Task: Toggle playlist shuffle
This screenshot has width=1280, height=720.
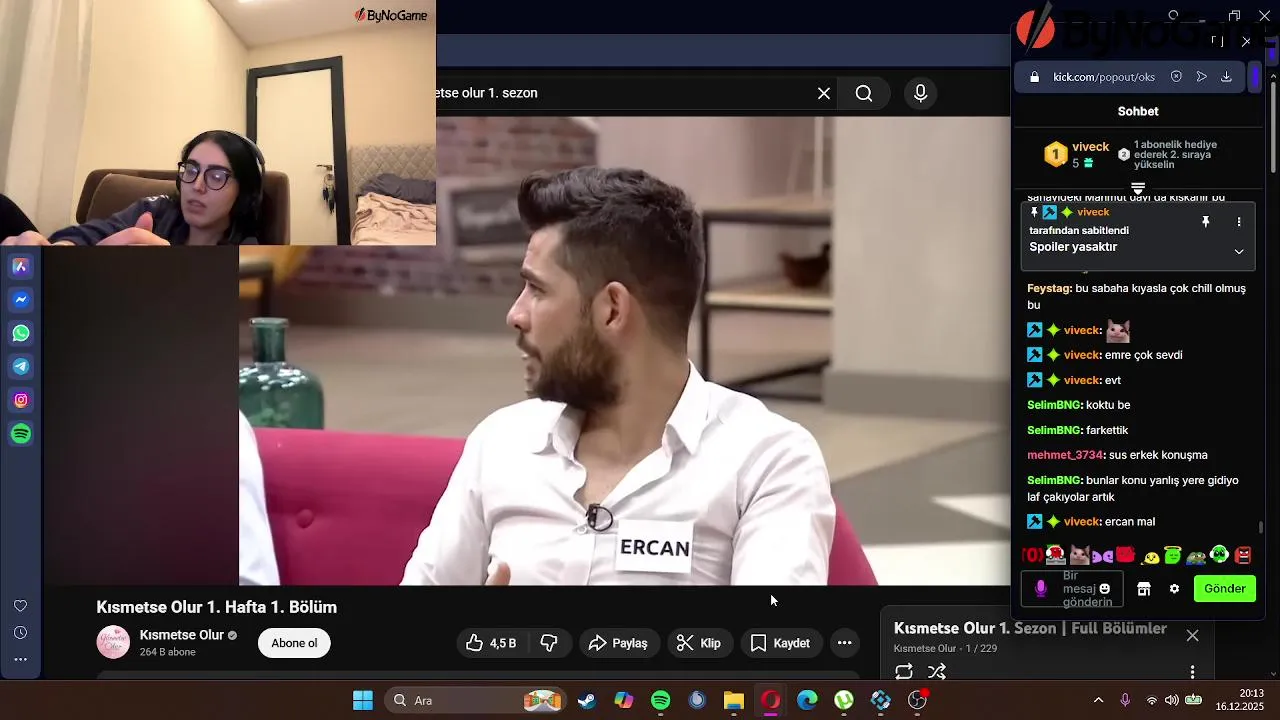Action: [x=937, y=672]
